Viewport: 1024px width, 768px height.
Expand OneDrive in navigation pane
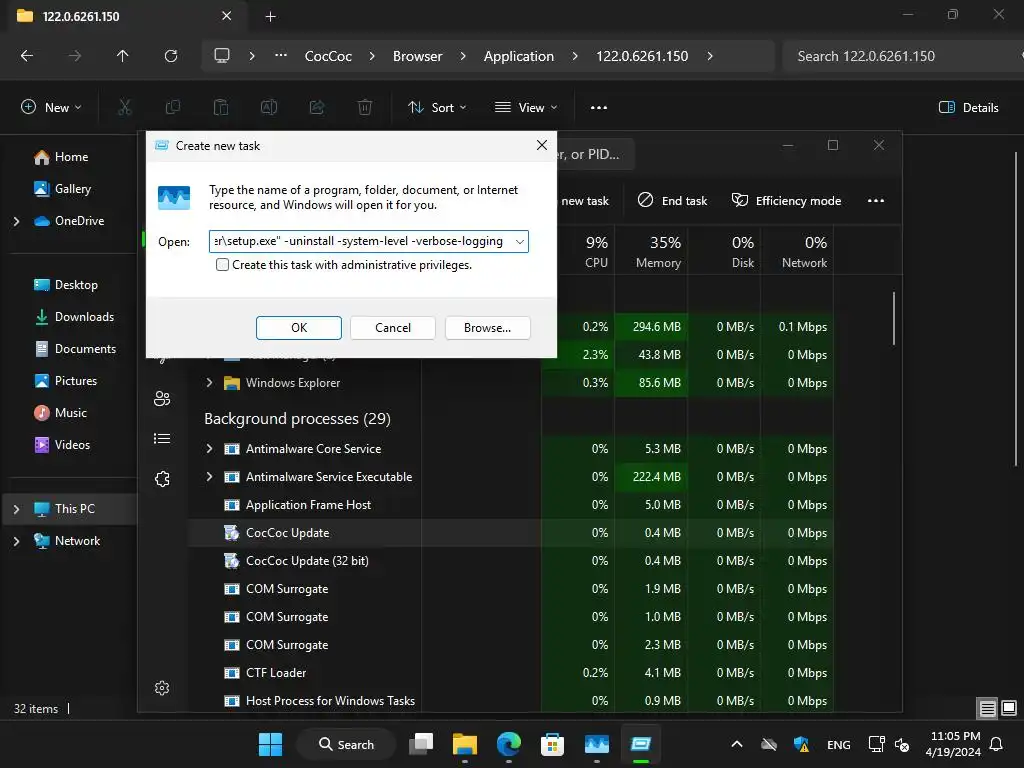(x=16, y=221)
